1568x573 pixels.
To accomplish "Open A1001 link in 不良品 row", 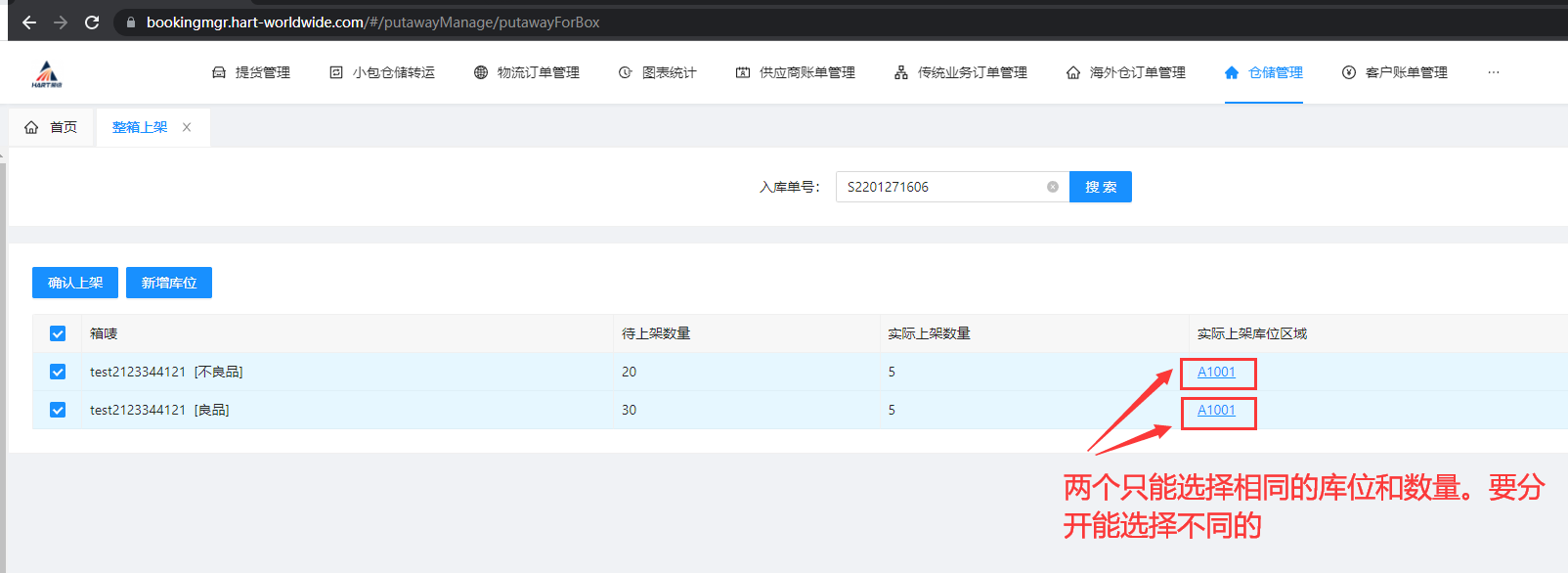I will click(1216, 372).
